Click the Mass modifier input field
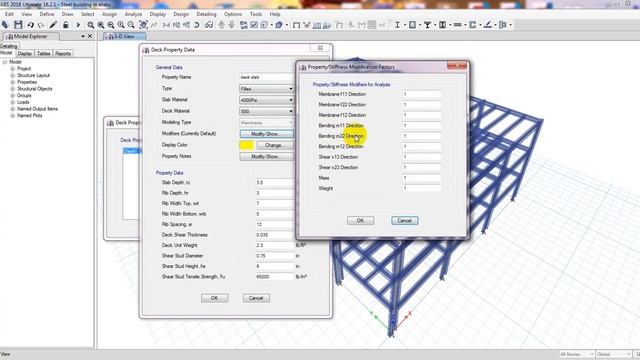 tap(422, 178)
